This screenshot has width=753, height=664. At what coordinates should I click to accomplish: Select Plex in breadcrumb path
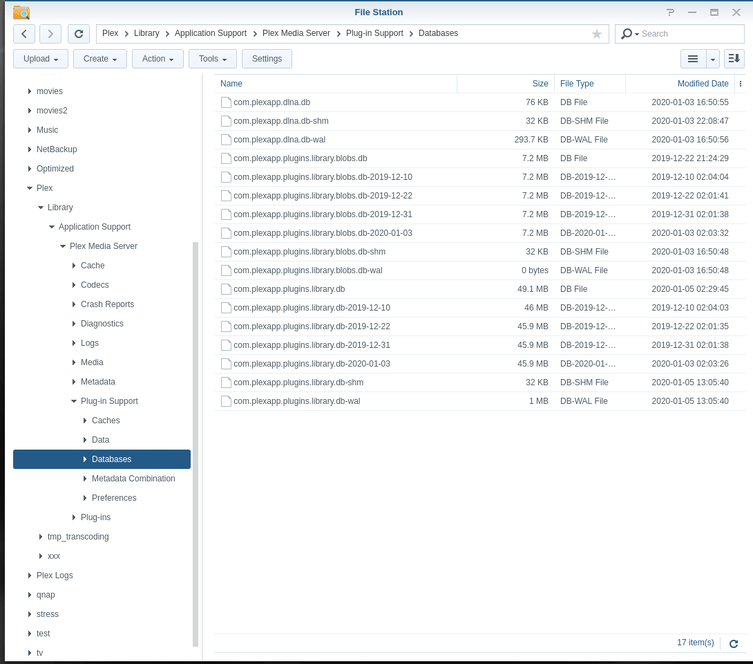point(110,33)
